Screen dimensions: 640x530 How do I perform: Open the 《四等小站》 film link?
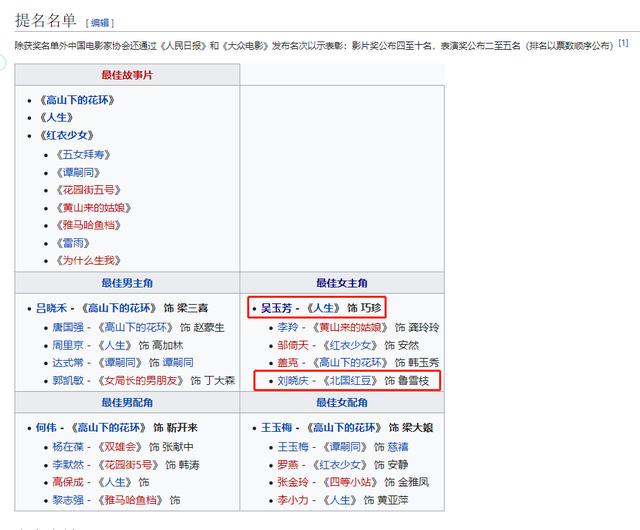point(349,482)
